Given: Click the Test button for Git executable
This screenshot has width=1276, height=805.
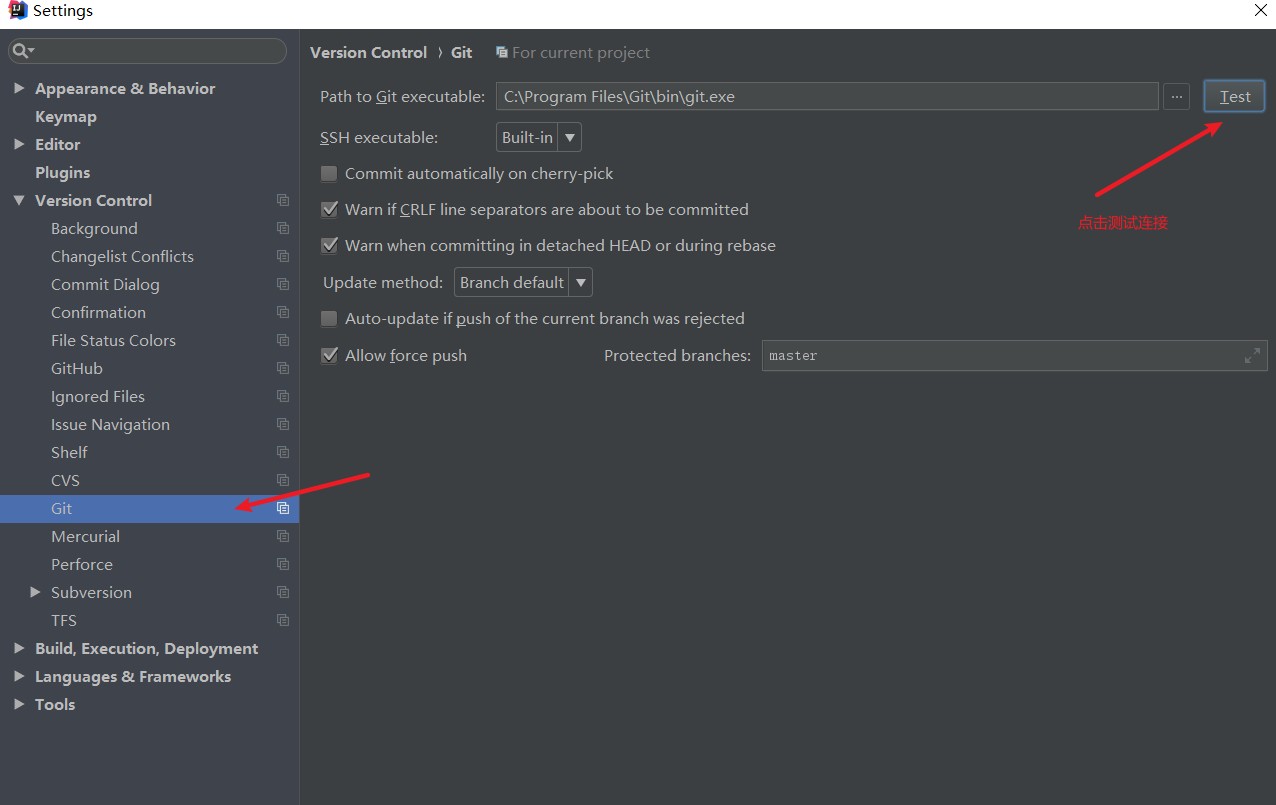Looking at the screenshot, I should point(1235,96).
